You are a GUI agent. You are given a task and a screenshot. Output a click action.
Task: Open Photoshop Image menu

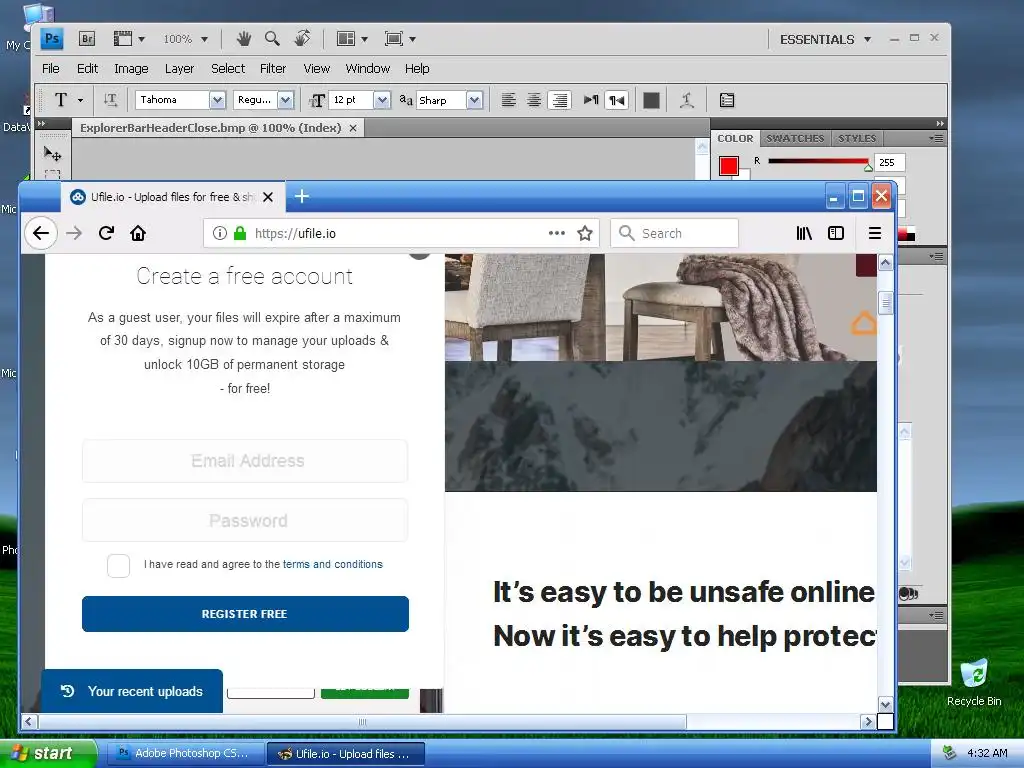131,69
